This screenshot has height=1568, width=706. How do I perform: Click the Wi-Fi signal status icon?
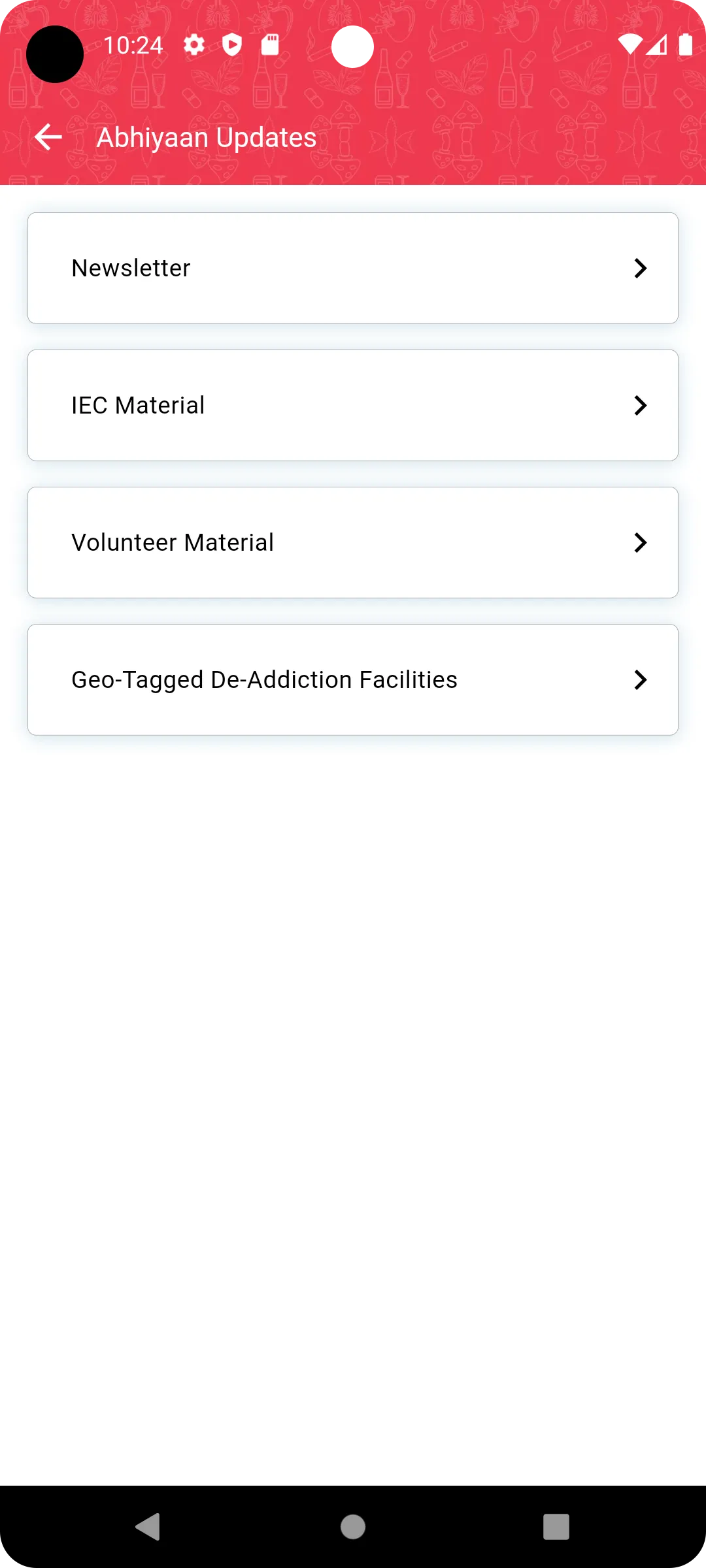point(630,44)
